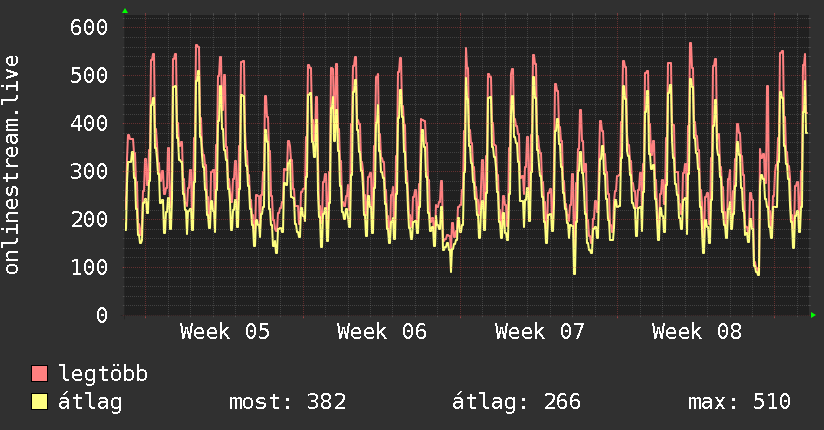Click the 0 y-axis tick label
Screen dimensions: 824x430
102,315
